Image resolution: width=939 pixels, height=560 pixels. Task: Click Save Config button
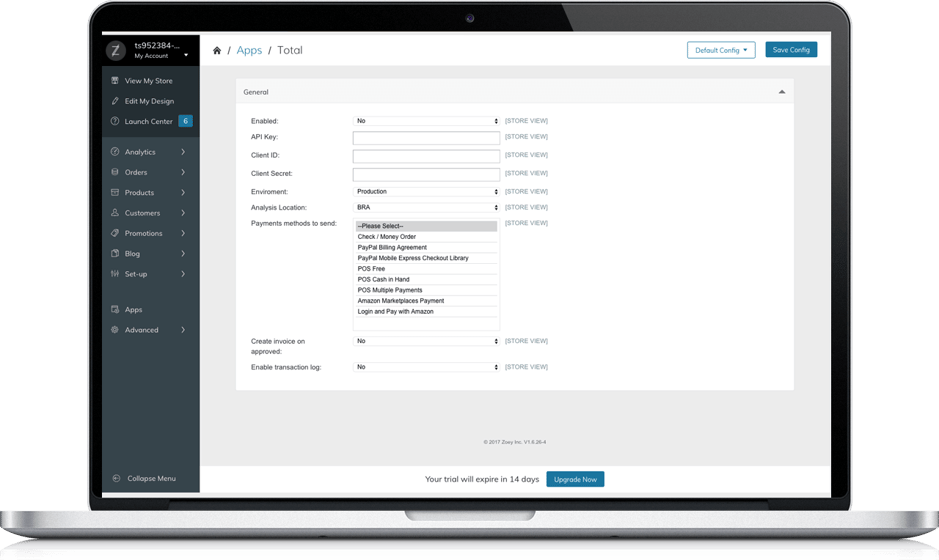(791, 50)
